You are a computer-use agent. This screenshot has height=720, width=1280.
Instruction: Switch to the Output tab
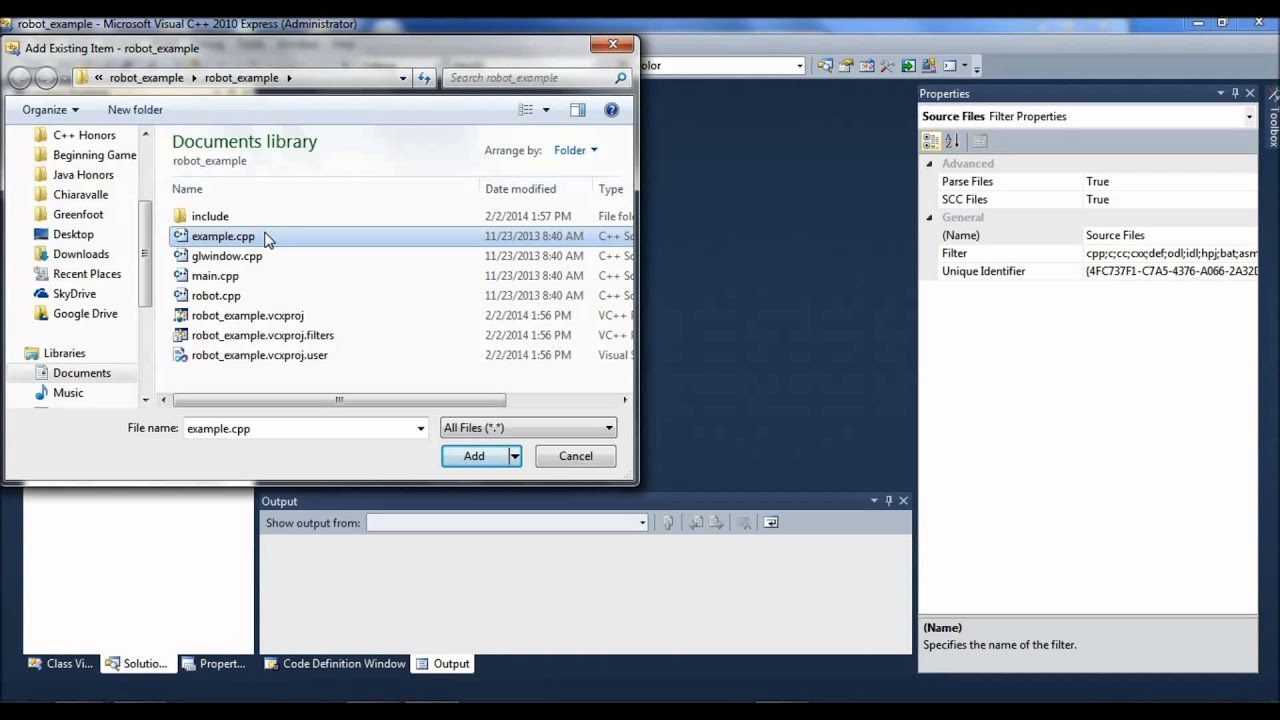(x=442, y=664)
